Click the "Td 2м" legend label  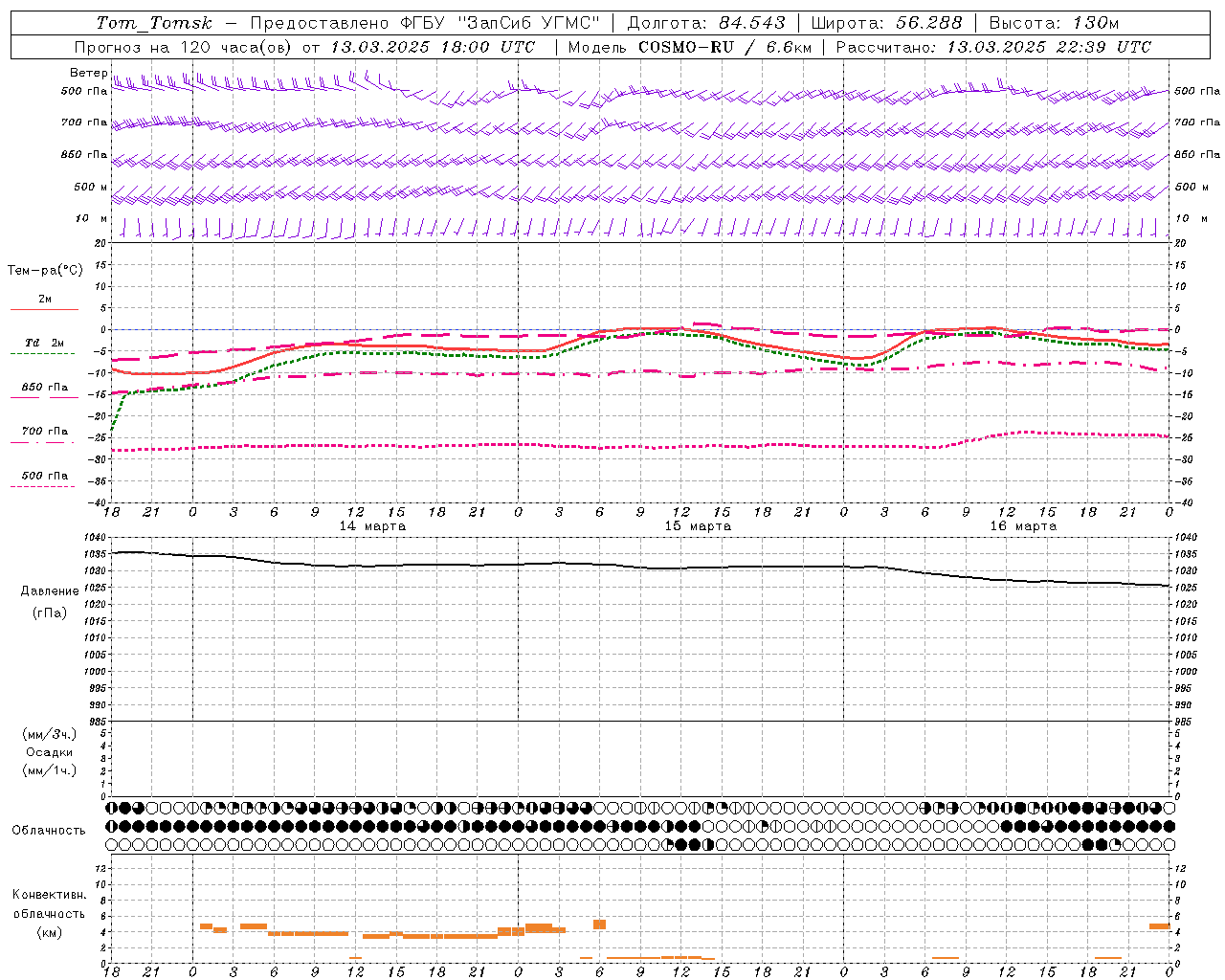44,343
